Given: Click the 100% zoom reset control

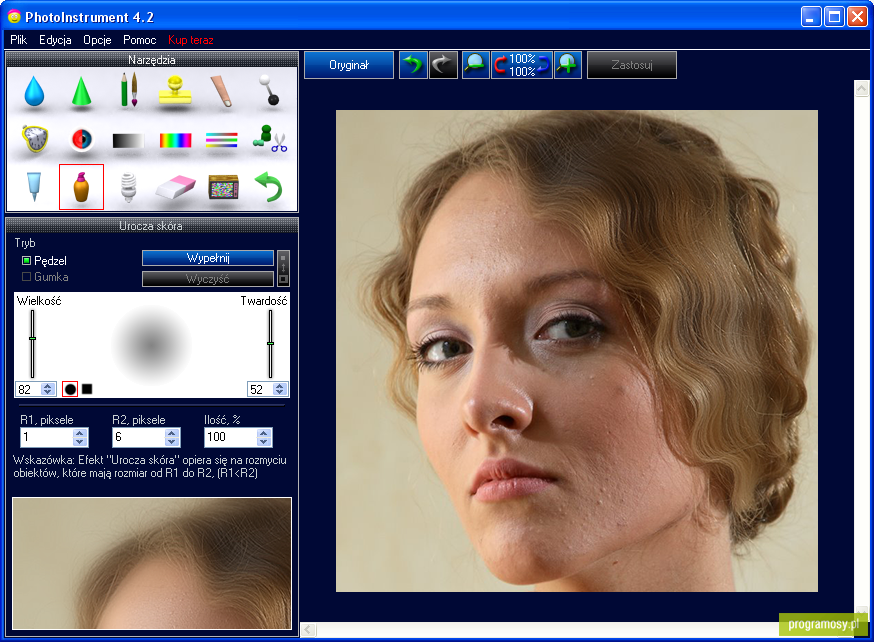Looking at the screenshot, I should pos(522,65).
